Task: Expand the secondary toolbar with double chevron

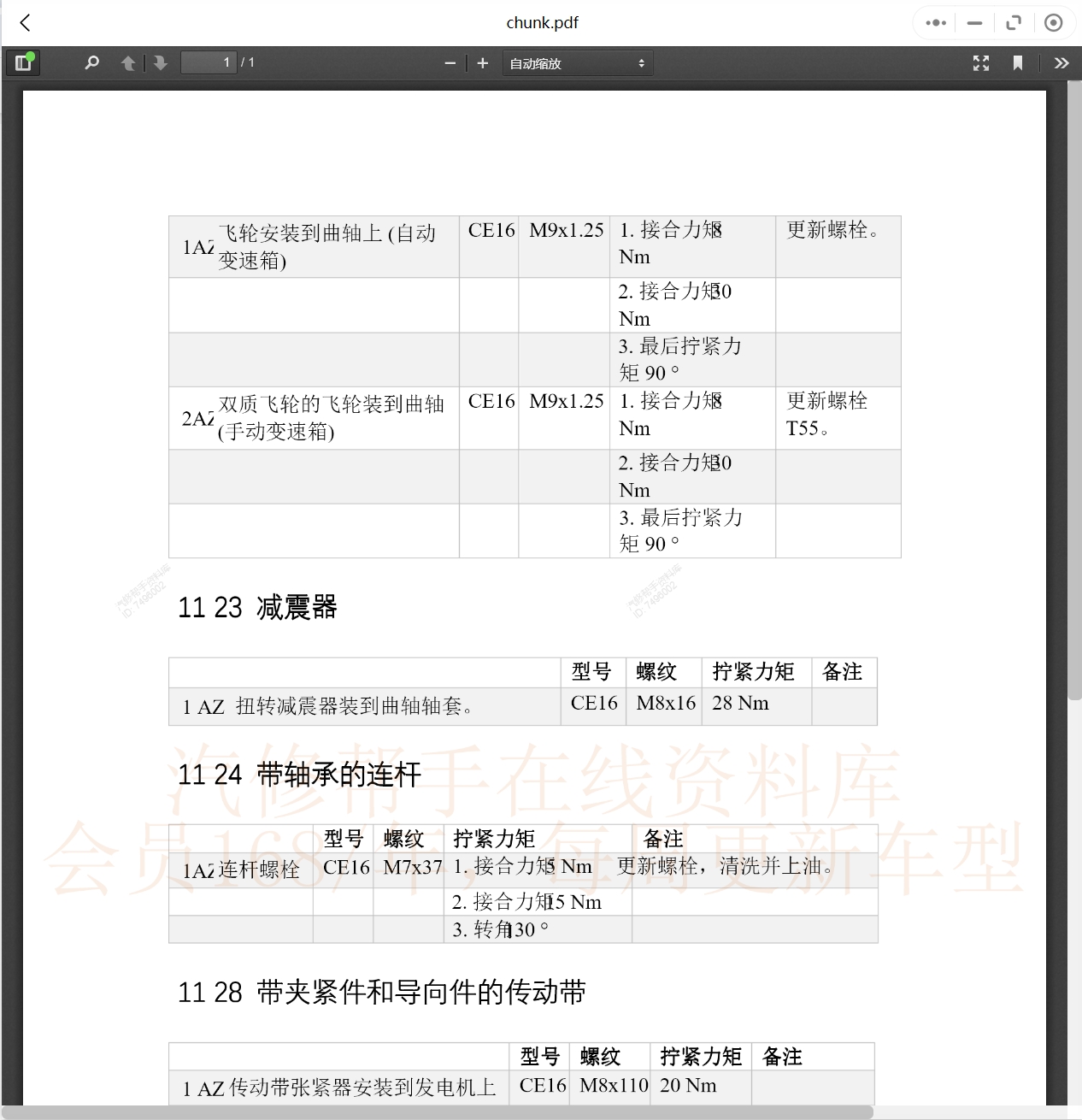Action: click(x=1061, y=62)
